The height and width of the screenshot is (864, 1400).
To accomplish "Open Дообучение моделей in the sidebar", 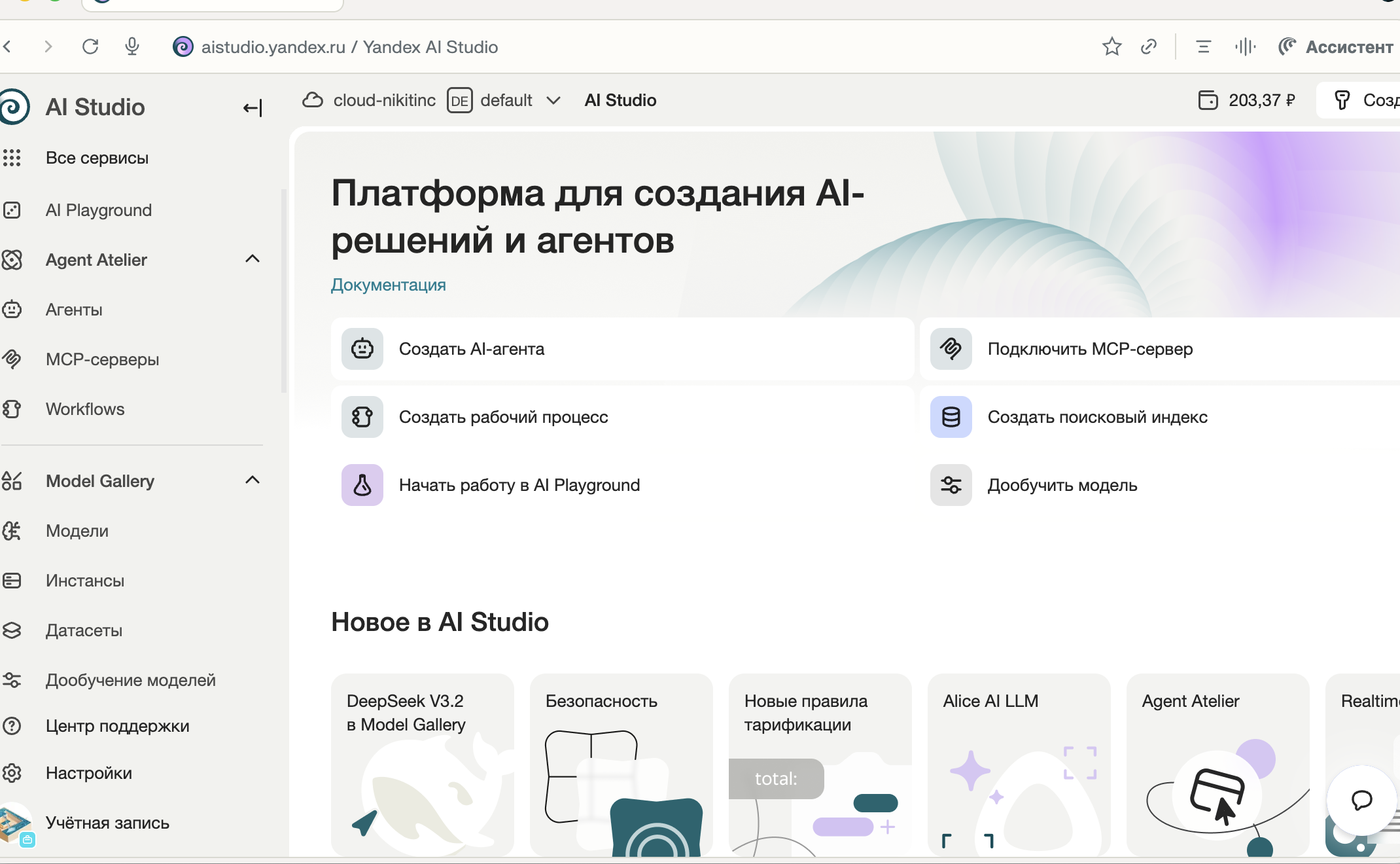I will (131, 680).
